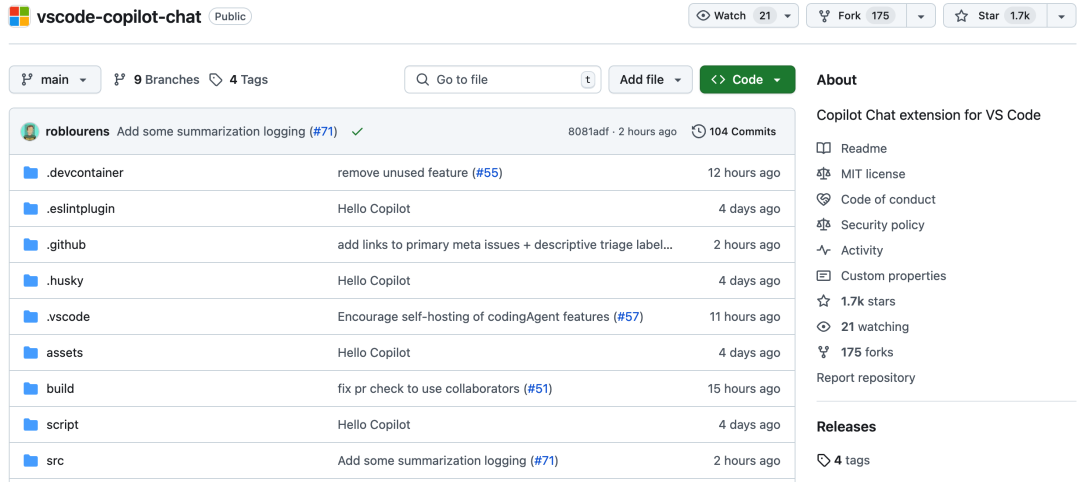Open the Add file dropdown

(x=650, y=80)
